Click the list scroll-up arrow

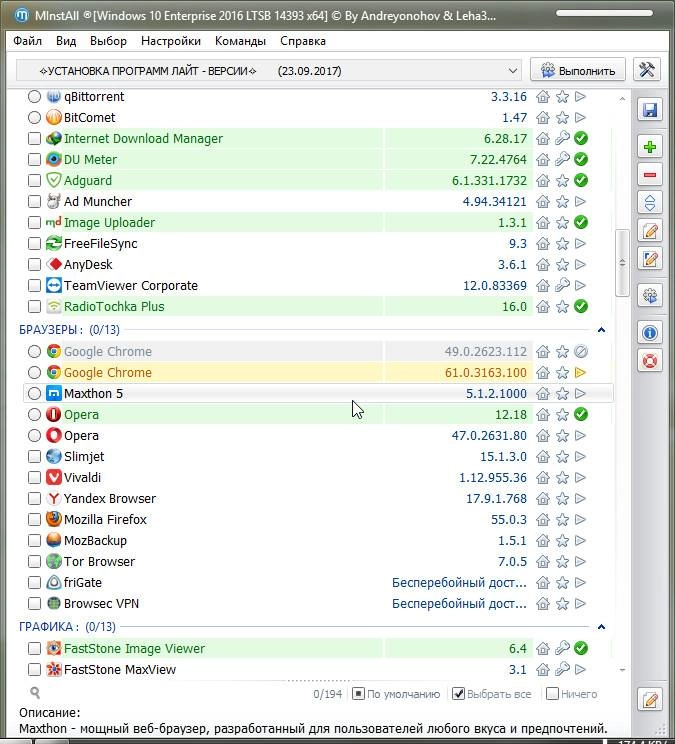tap(622, 99)
